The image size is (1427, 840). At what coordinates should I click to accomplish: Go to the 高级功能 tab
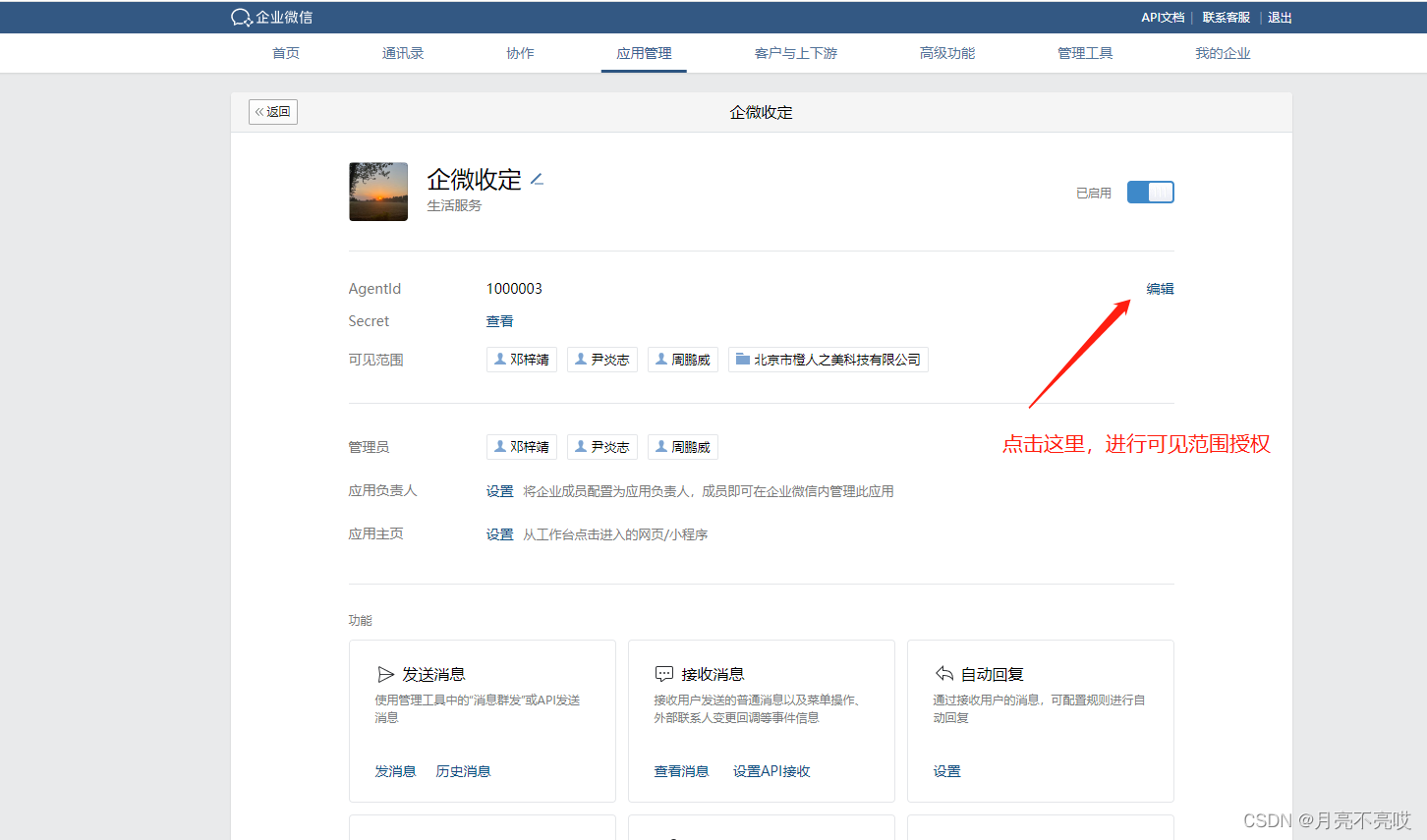click(947, 53)
